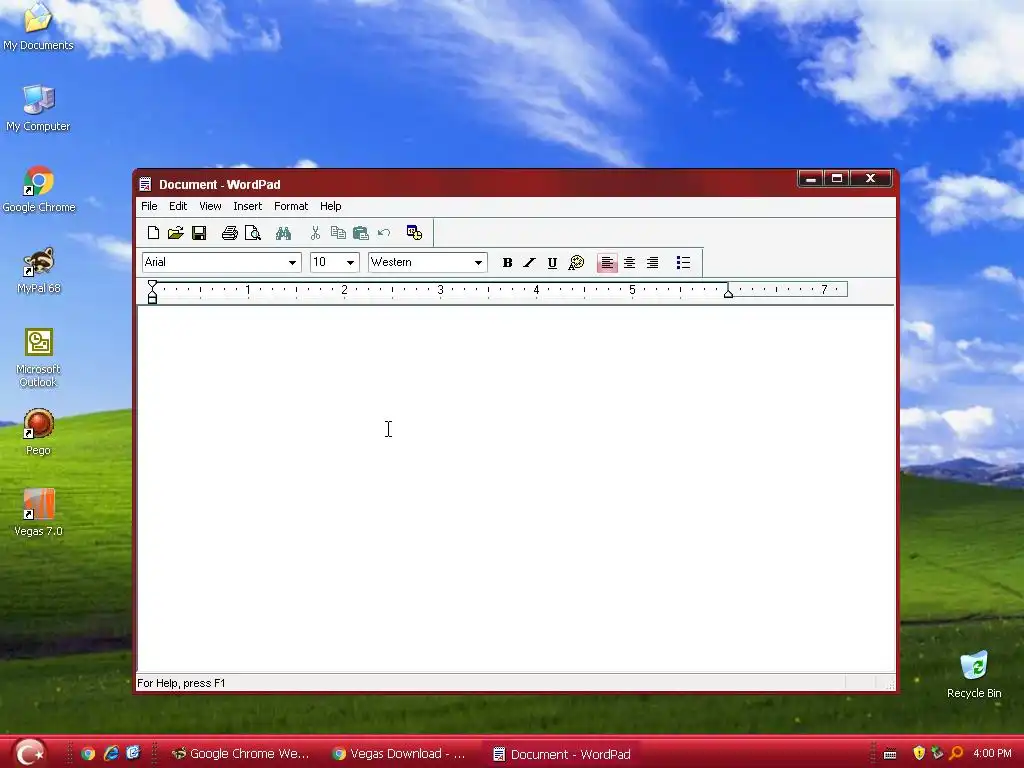This screenshot has height=768, width=1024.
Task: Open the Format menu
Action: (x=291, y=206)
